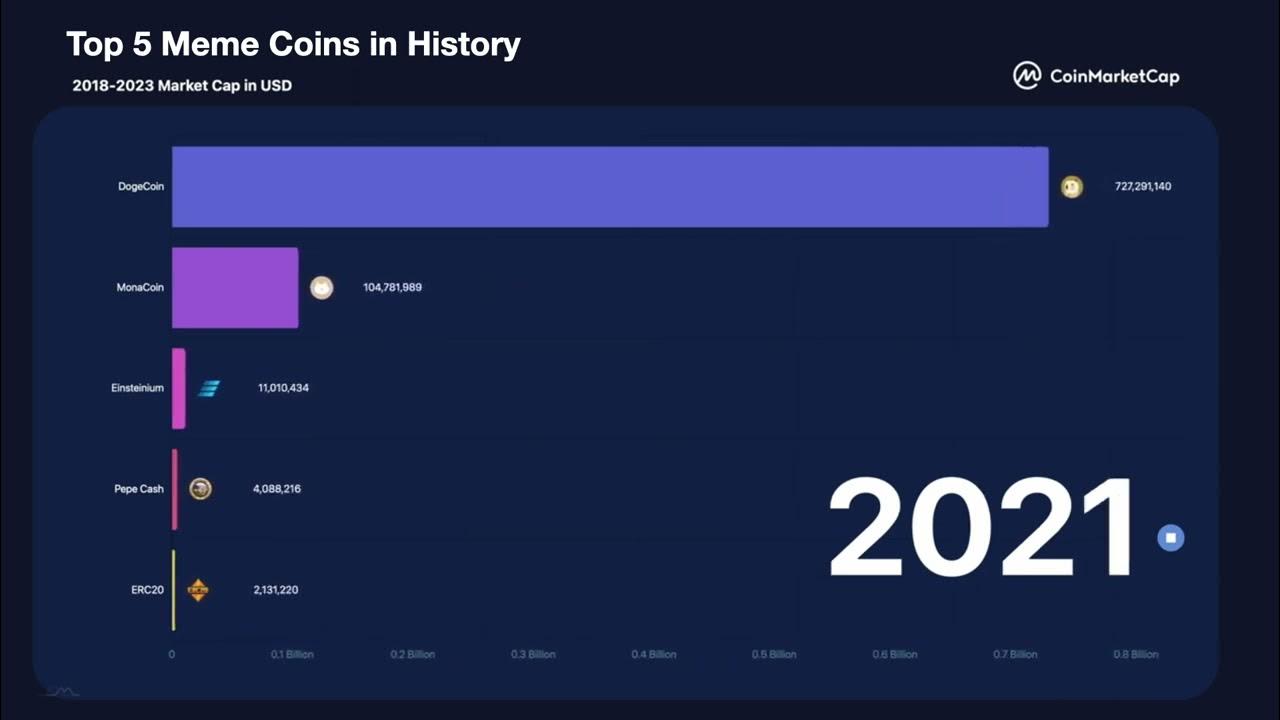
Task: Click the blue stop button beside 2021
Action: (1170, 538)
